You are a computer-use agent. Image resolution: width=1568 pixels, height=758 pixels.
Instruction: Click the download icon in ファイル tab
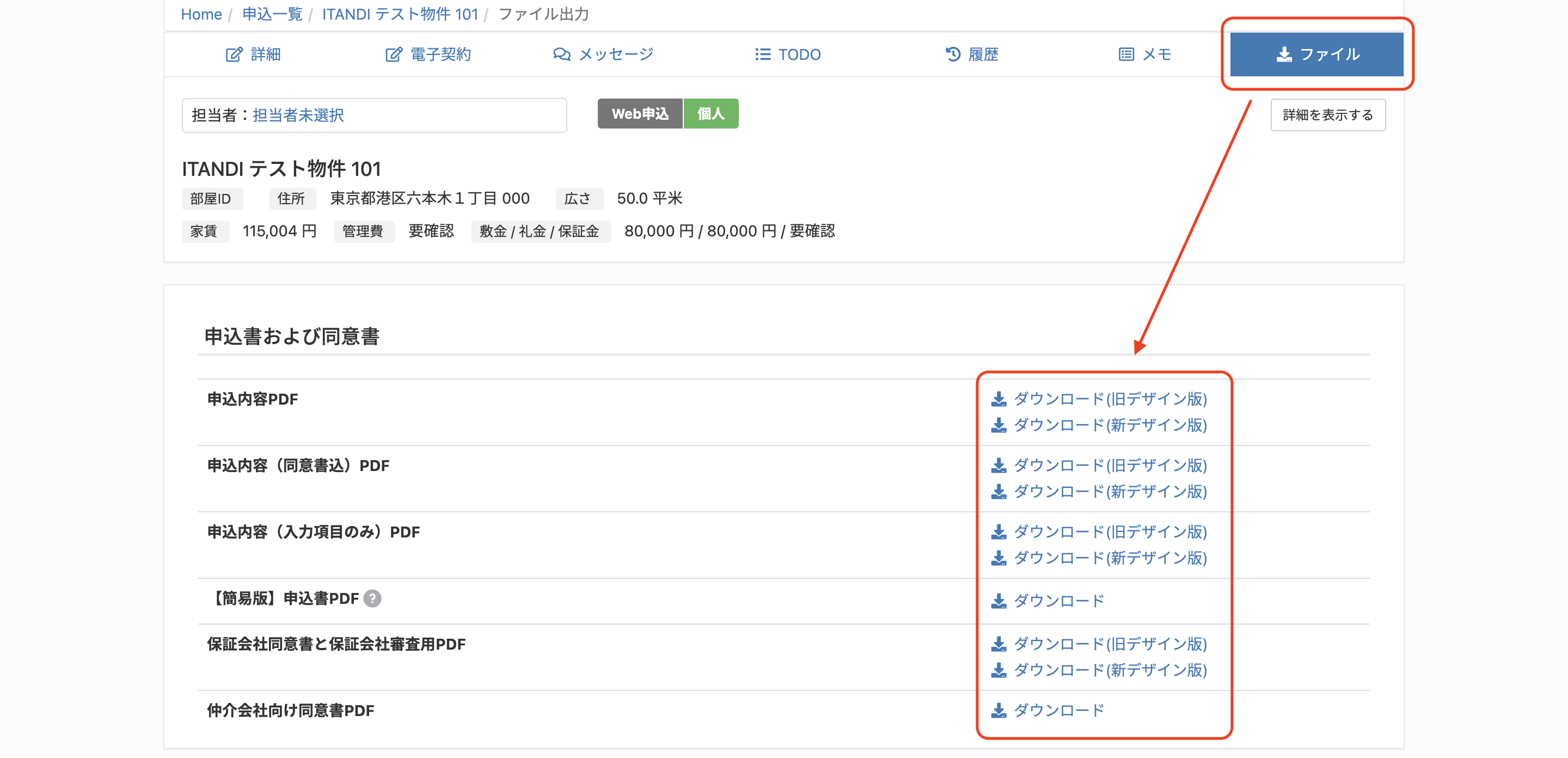coord(1284,54)
